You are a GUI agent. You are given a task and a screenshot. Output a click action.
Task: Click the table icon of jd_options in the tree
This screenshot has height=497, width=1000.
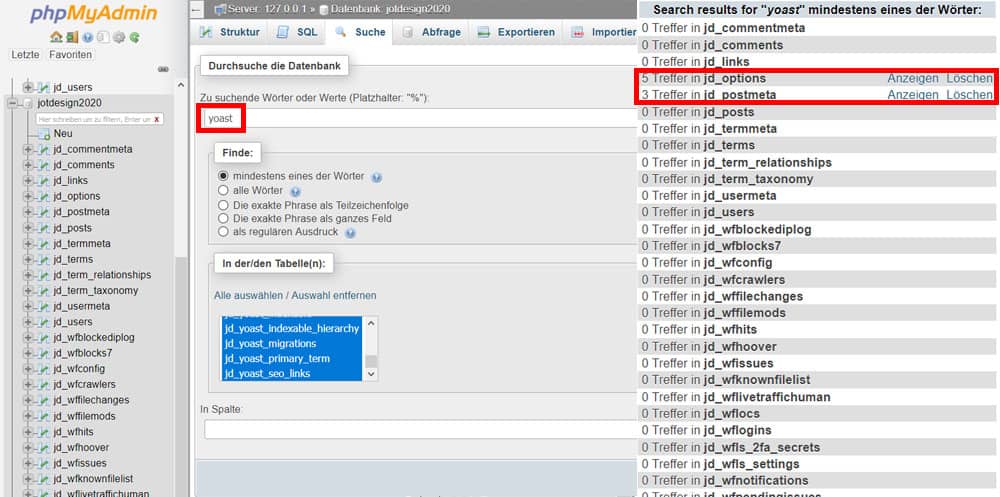click(44, 196)
